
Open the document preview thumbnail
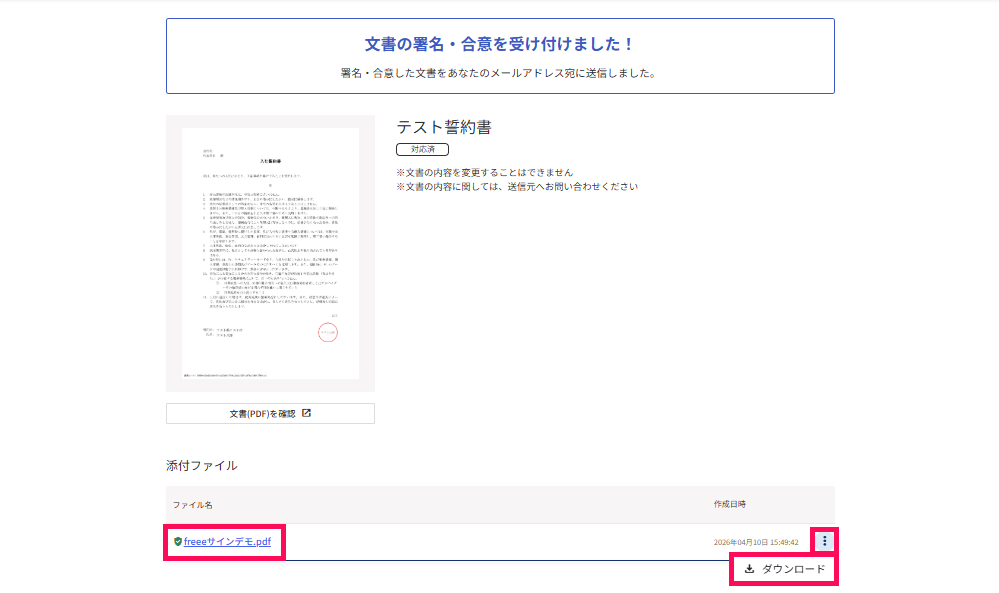(x=270, y=254)
